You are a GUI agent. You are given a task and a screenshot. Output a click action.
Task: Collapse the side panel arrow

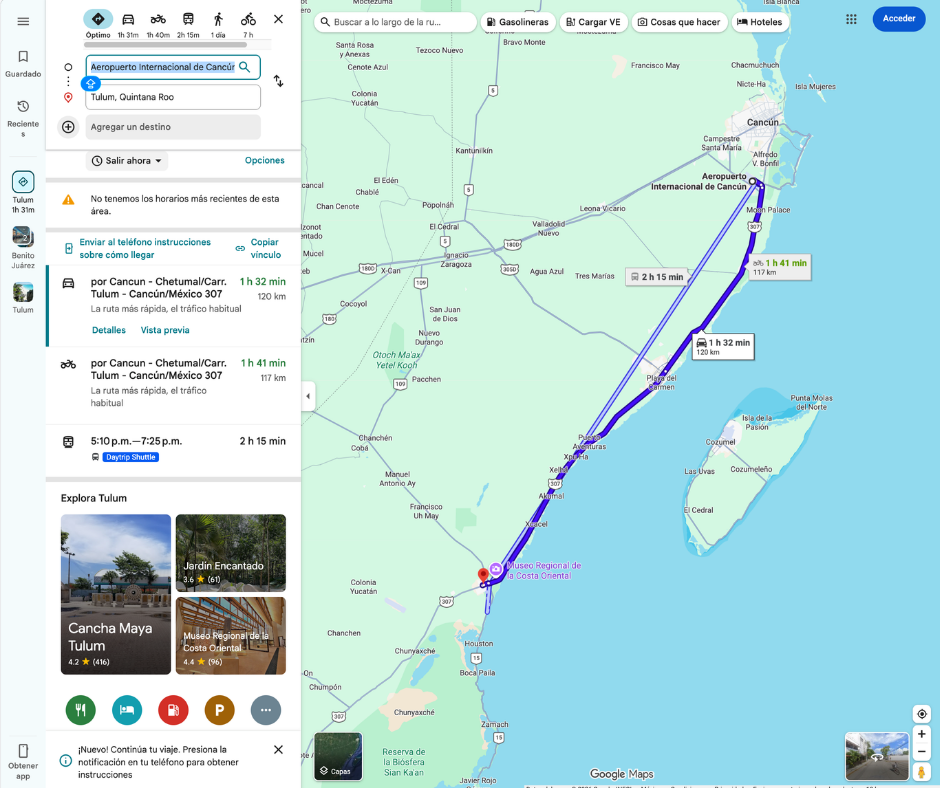pos(308,396)
